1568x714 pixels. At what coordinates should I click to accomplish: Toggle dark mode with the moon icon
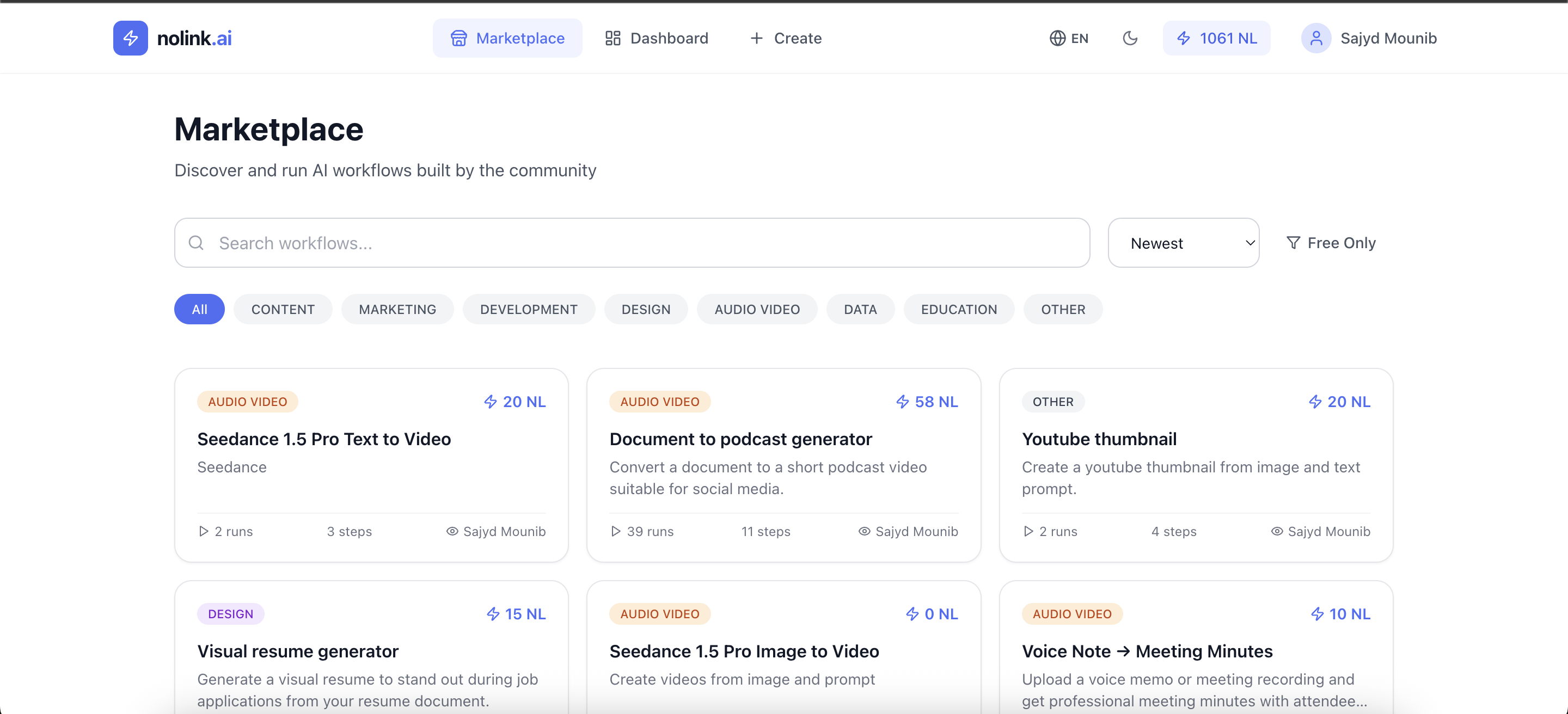(1130, 38)
